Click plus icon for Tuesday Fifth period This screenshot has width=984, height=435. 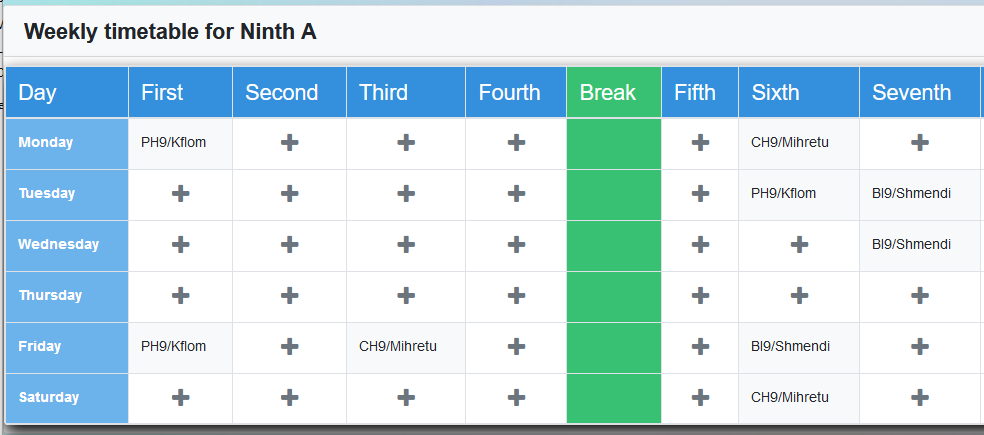[x=700, y=193]
